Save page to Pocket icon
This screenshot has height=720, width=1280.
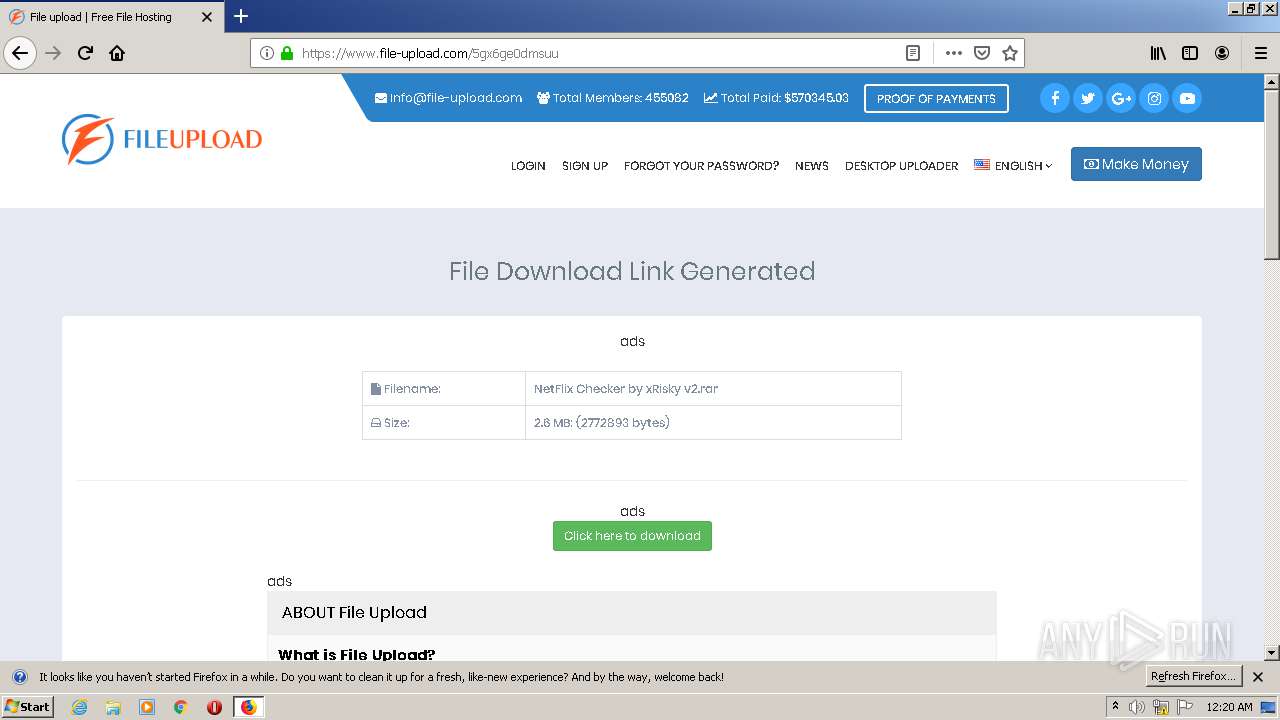coord(982,53)
